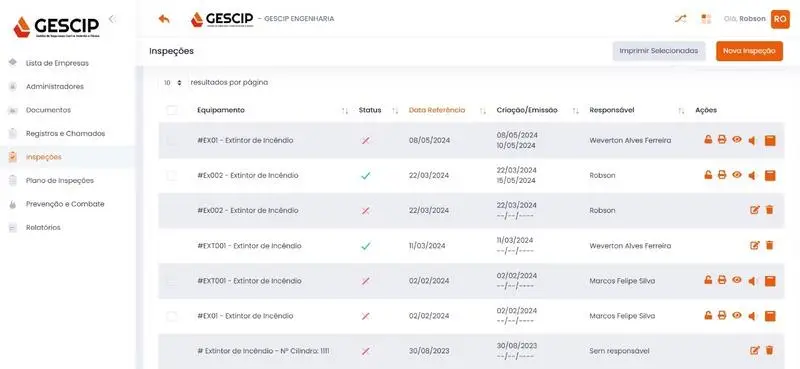Click megaphone icon in 02/02/2024 #EXT001 row

coord(752,281)
